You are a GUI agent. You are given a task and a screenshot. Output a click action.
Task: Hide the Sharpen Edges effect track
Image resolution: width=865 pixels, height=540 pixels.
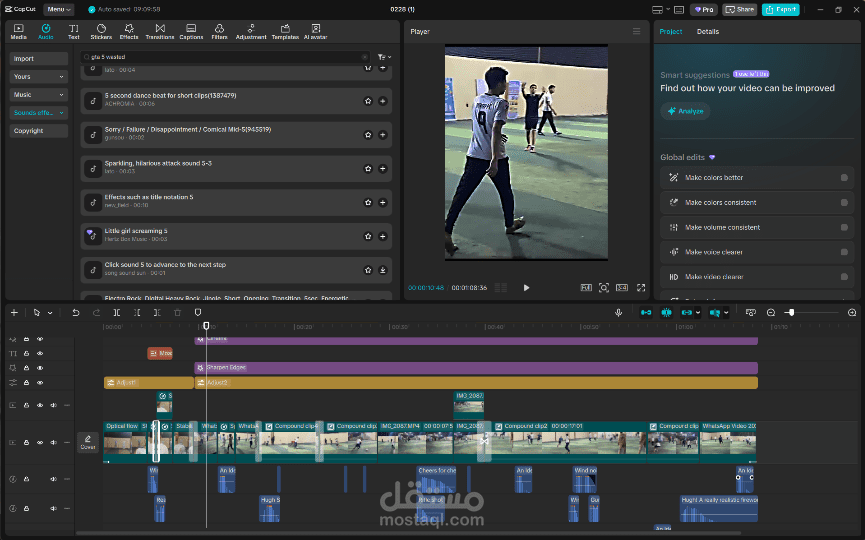(x=40, y=368)
